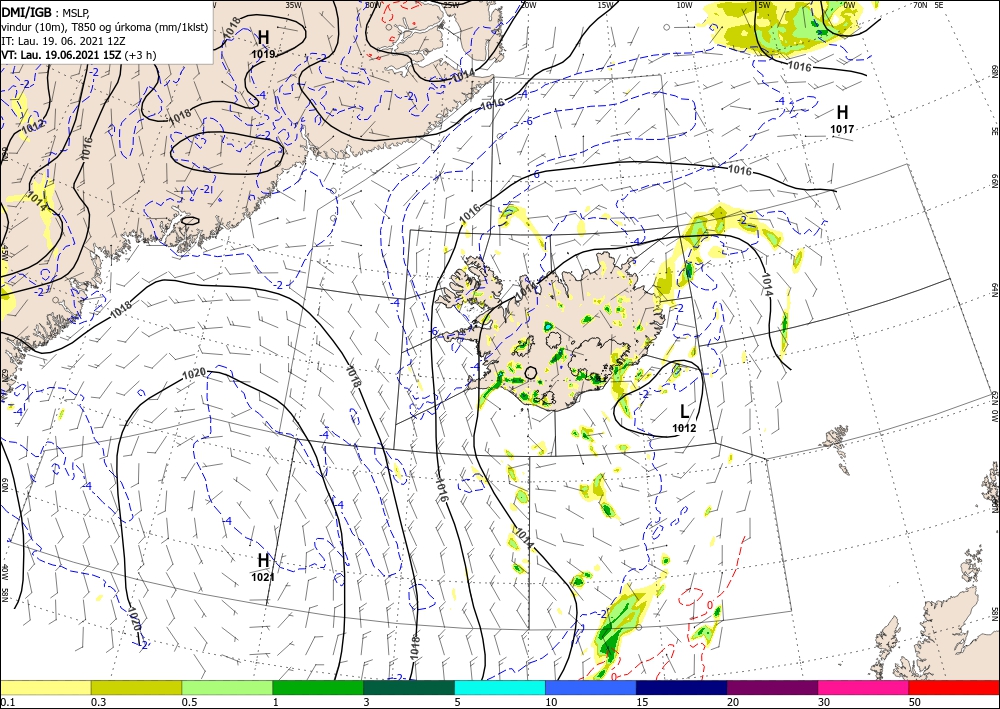This screenshot has height=709, width=1000.
Task: Click the '70N' latitude label at top right
Action: click(920, 5)
